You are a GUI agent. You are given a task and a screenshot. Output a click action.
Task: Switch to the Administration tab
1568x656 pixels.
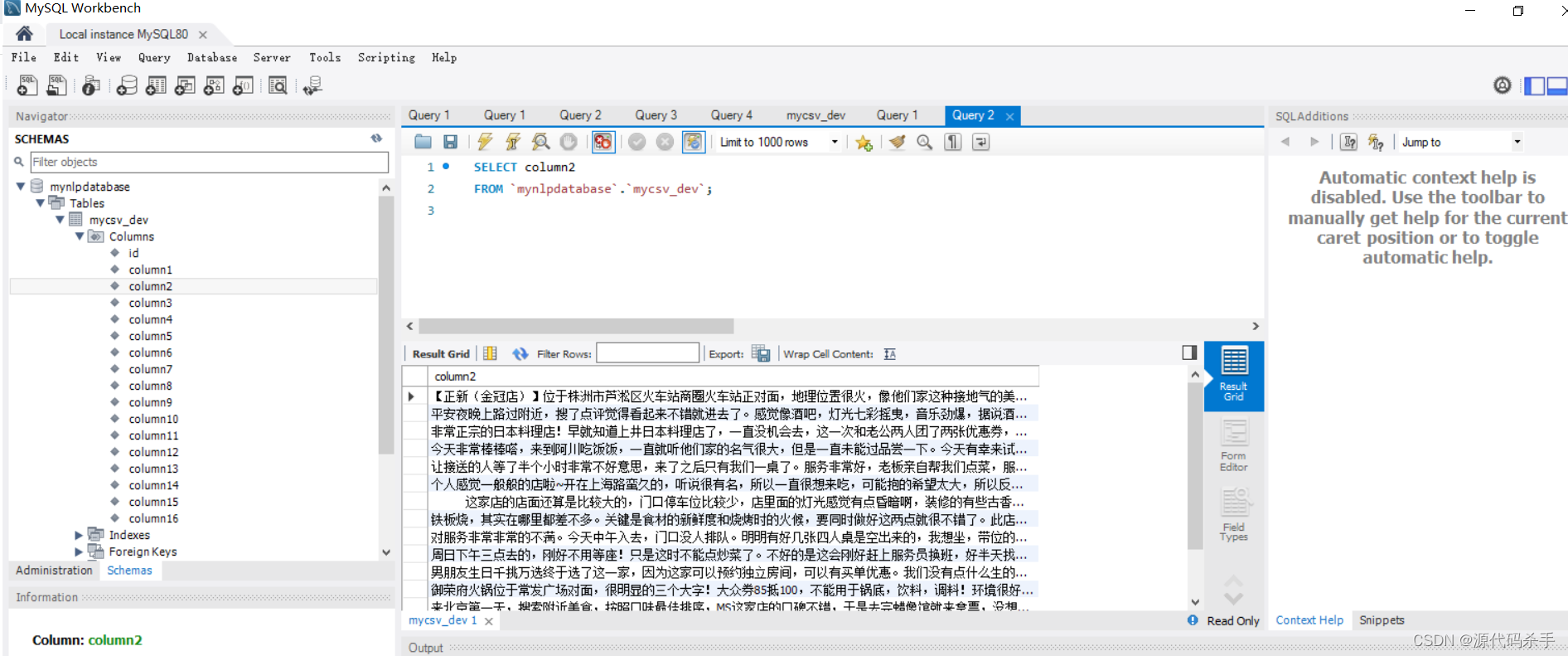[x=54, y=571]
